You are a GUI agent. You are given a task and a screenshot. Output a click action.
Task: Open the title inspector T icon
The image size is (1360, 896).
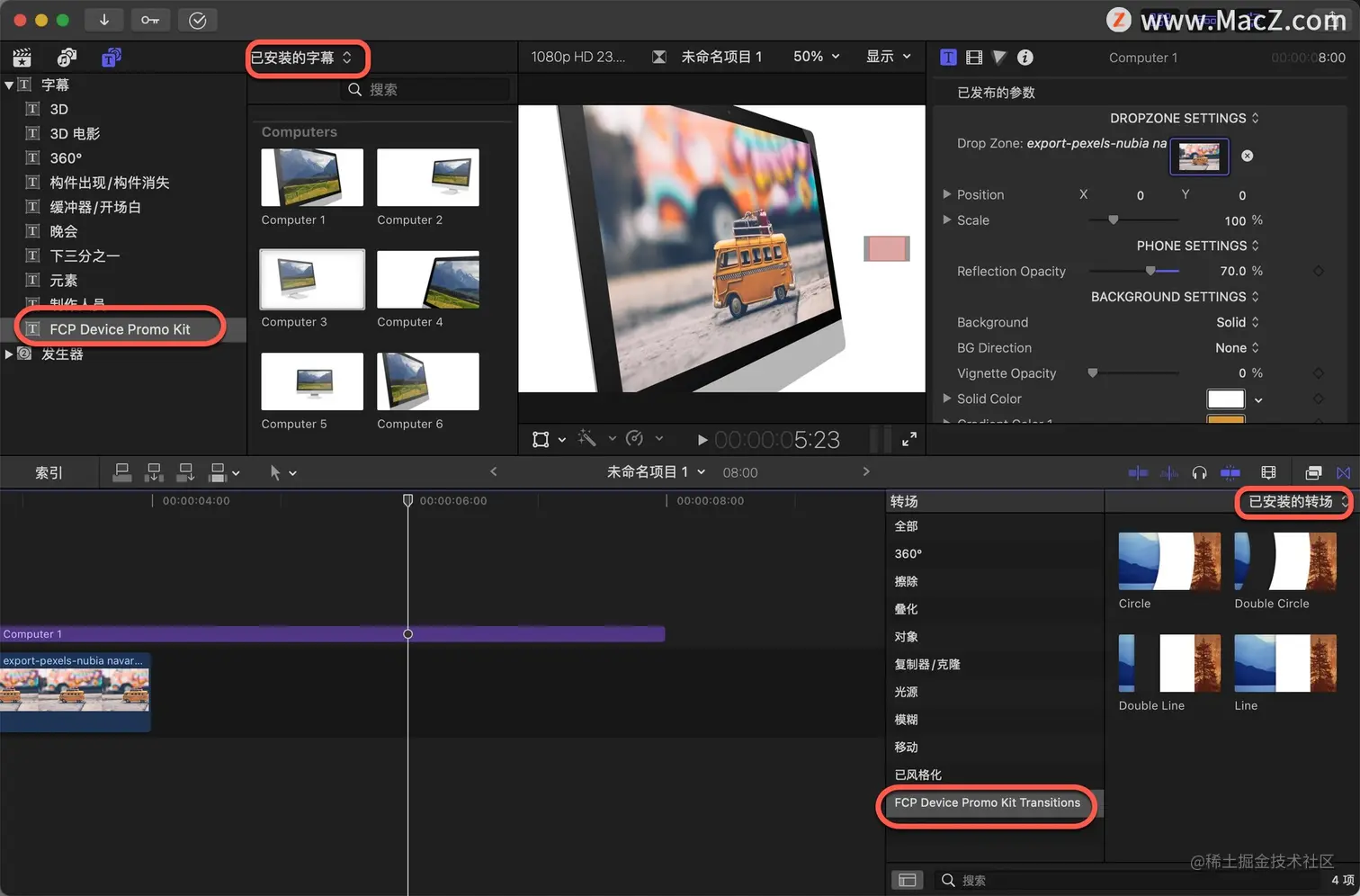click(948, 58)
